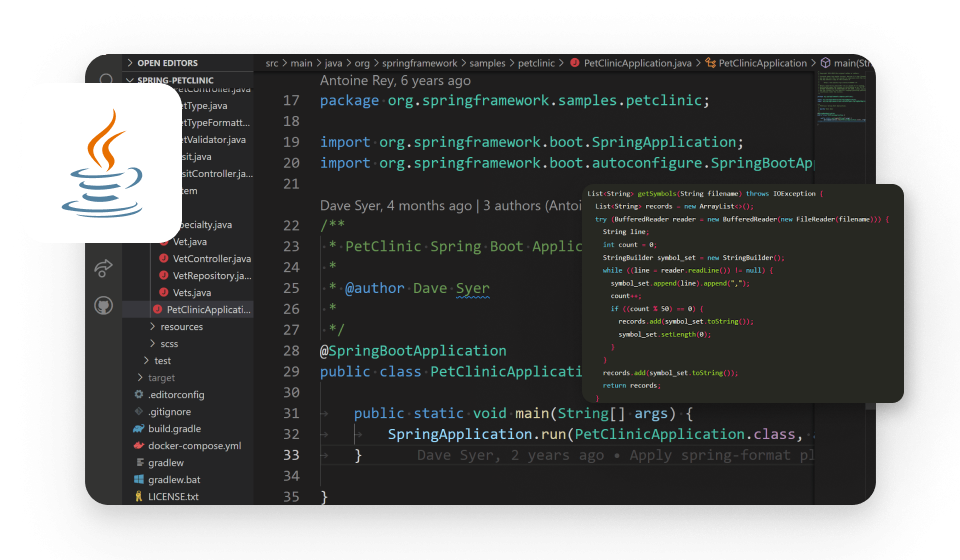
Task: Collapse the SPRING-PETCLINIC project root
Action: pos(175,79)
